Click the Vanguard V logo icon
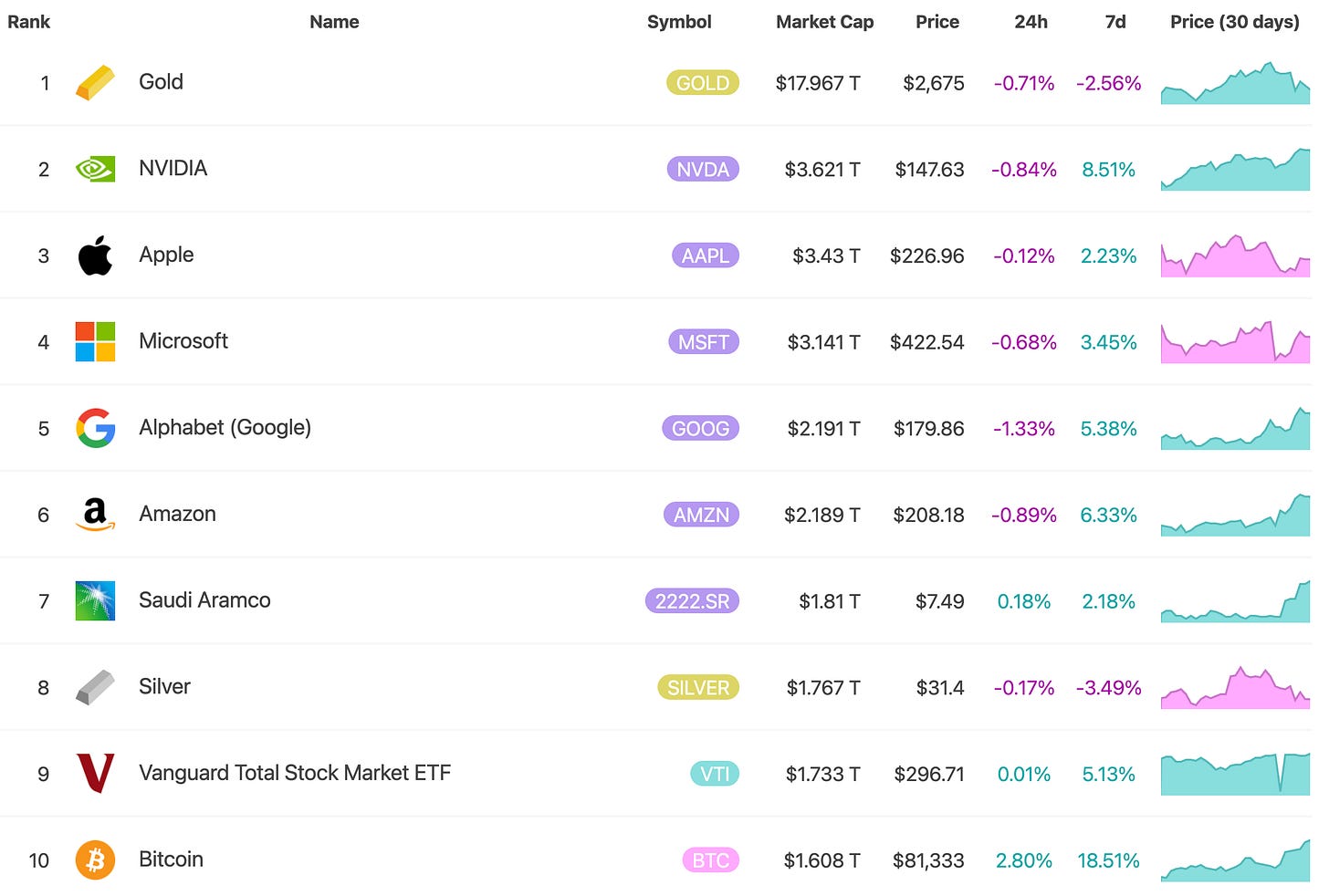 [95, 773]
